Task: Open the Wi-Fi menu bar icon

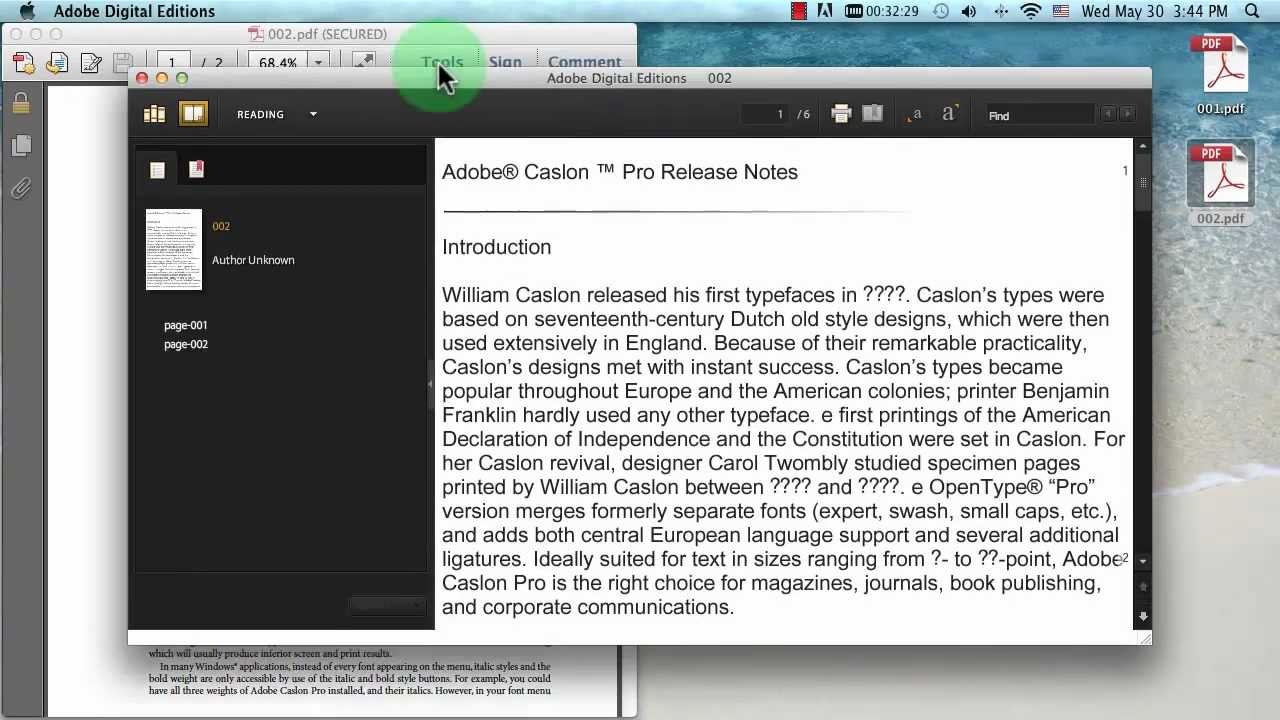Action: (x=1031, y=11)
